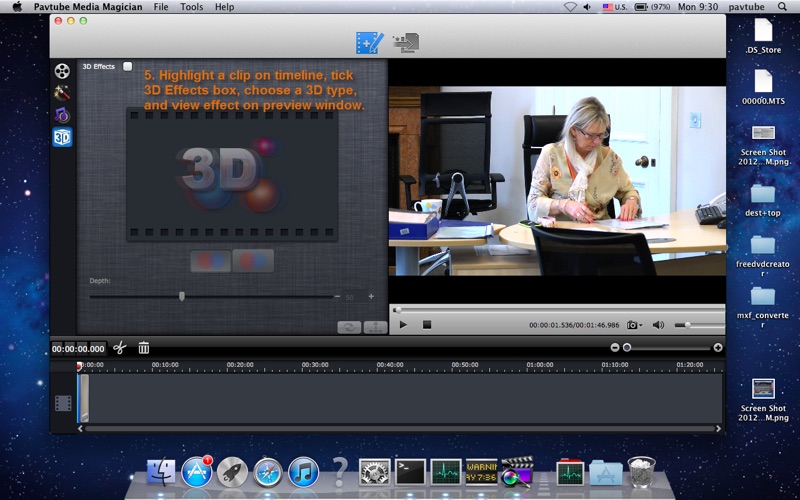Screen dimensions: 800x500
Task: Open the Apple menu
Action: point(17,7)
